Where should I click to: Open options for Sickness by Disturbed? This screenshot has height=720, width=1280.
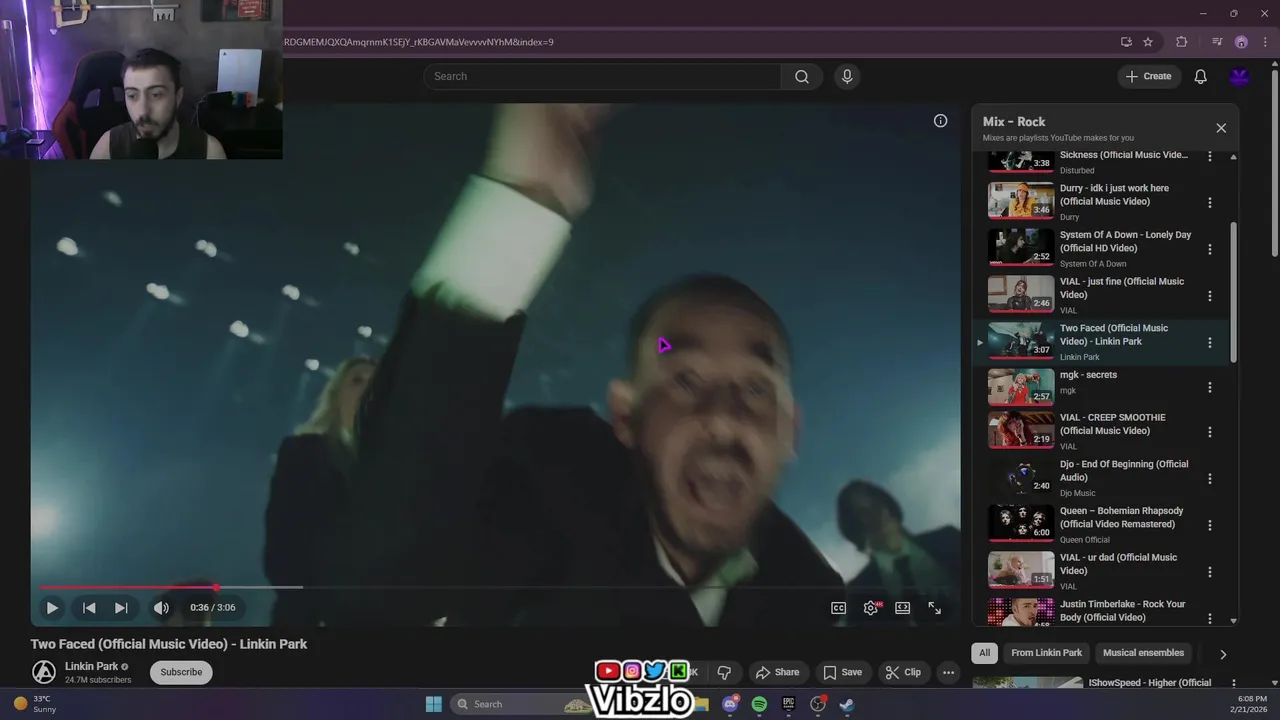point(1210,156)
